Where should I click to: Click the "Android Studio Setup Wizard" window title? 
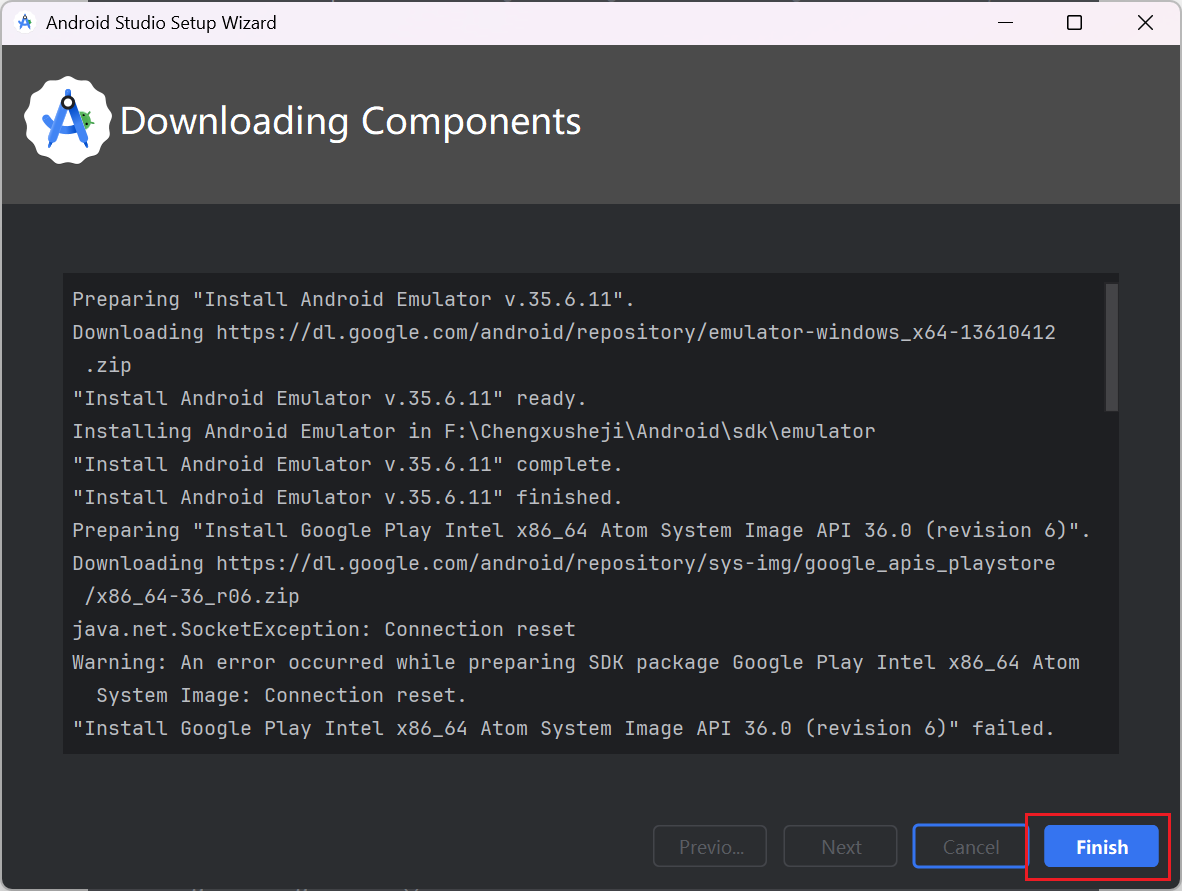click(161, 23)
